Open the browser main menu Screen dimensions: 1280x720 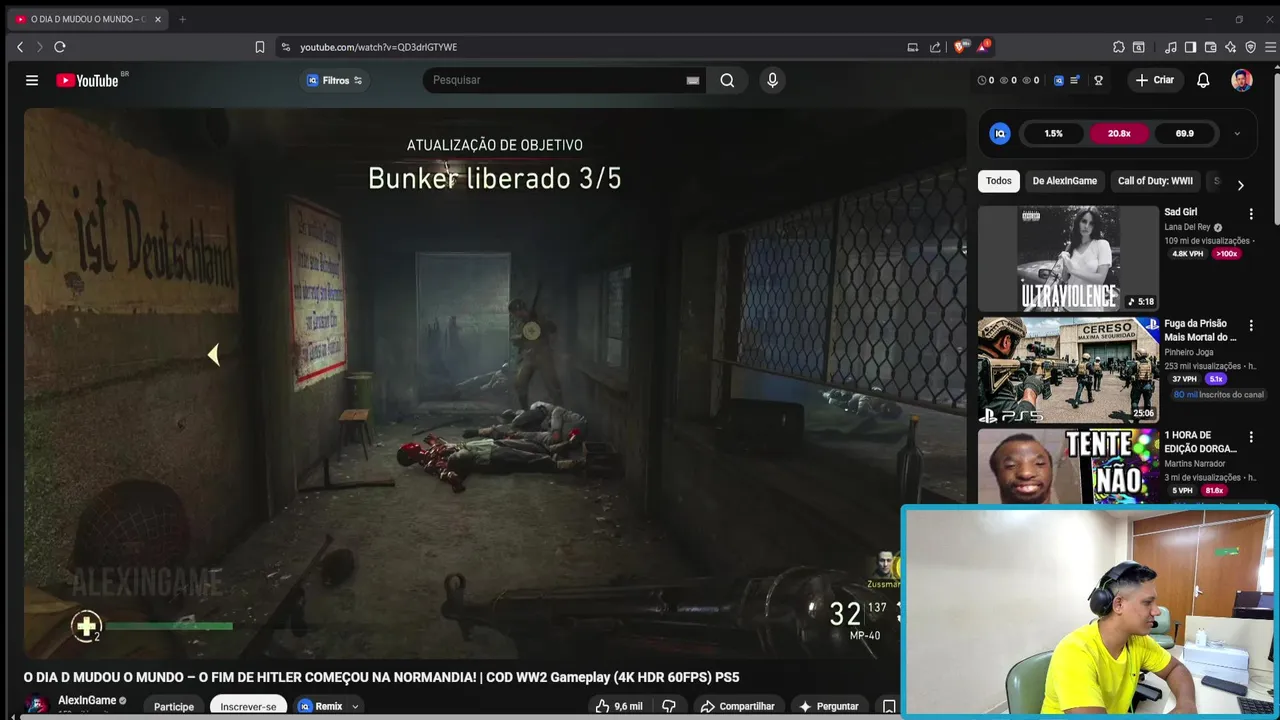coord(1271,47)
